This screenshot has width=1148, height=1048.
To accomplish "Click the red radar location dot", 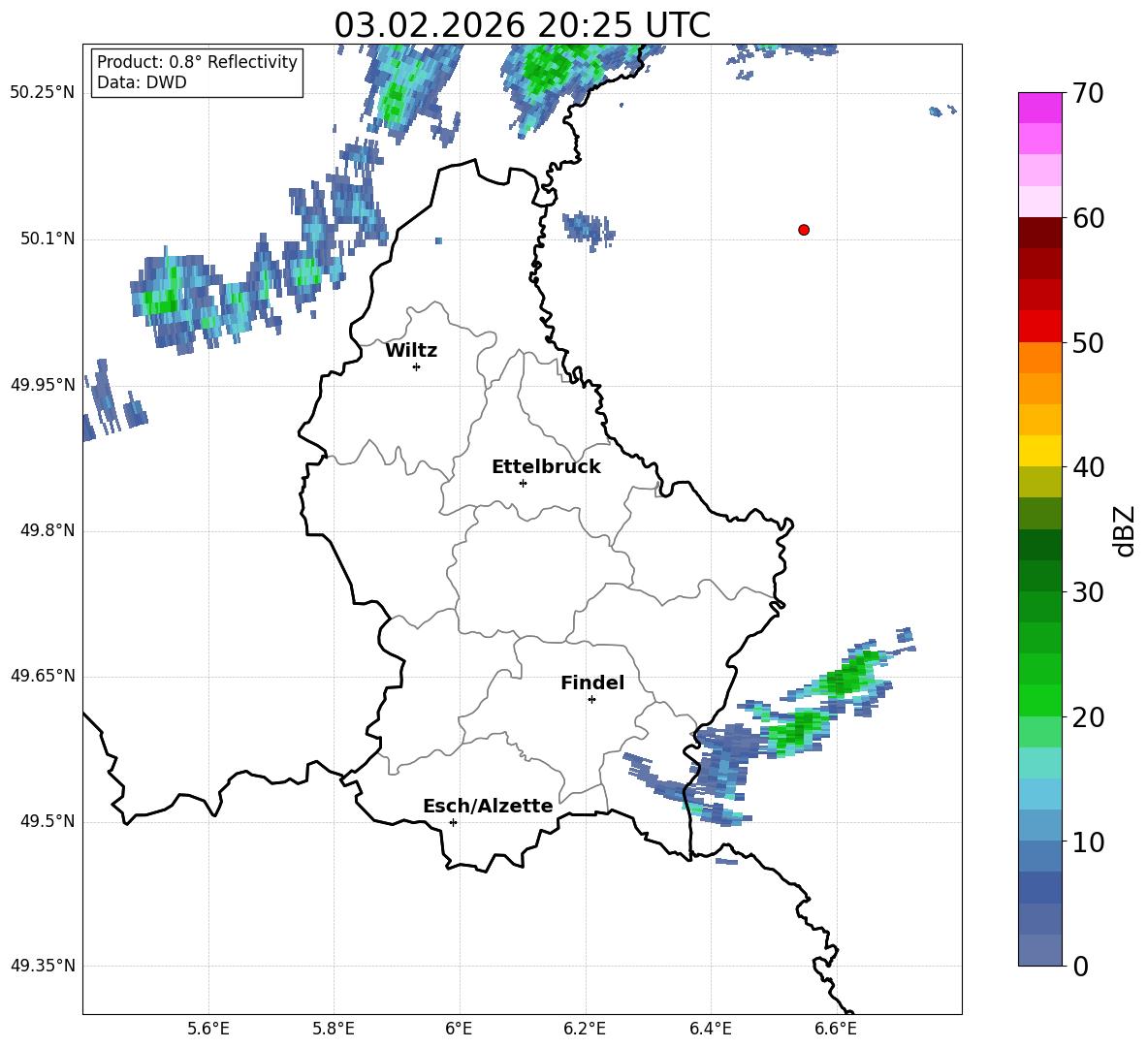I will tap(804, 230).
